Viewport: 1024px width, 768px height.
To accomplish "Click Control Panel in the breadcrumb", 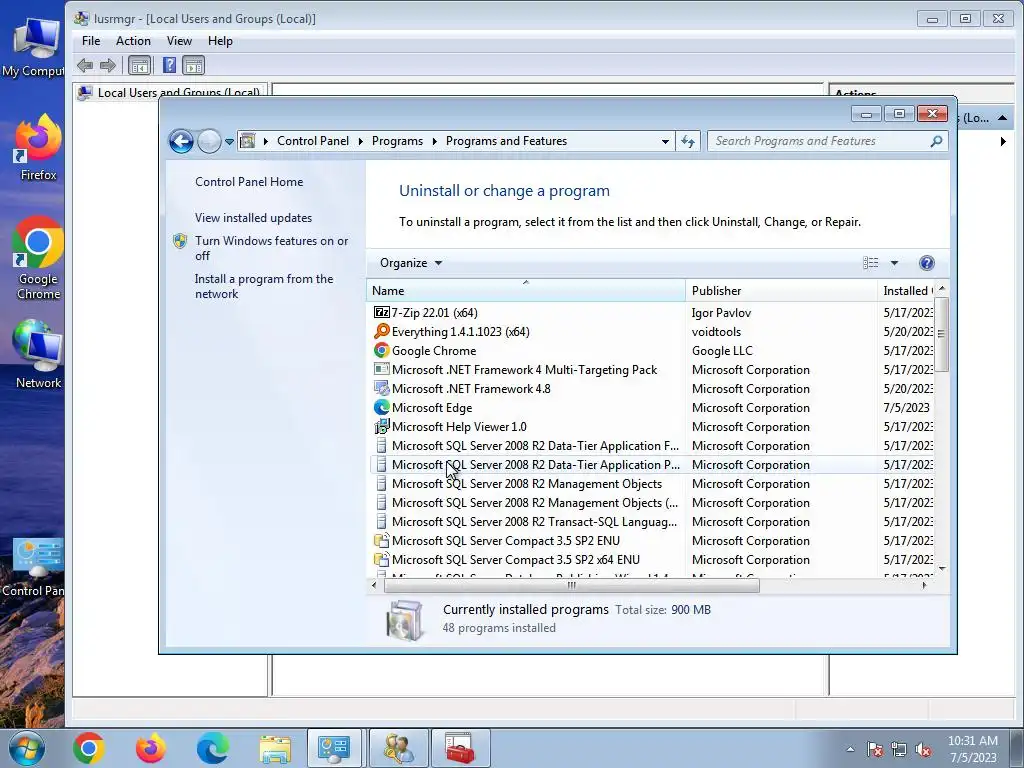I will point(313,141).
